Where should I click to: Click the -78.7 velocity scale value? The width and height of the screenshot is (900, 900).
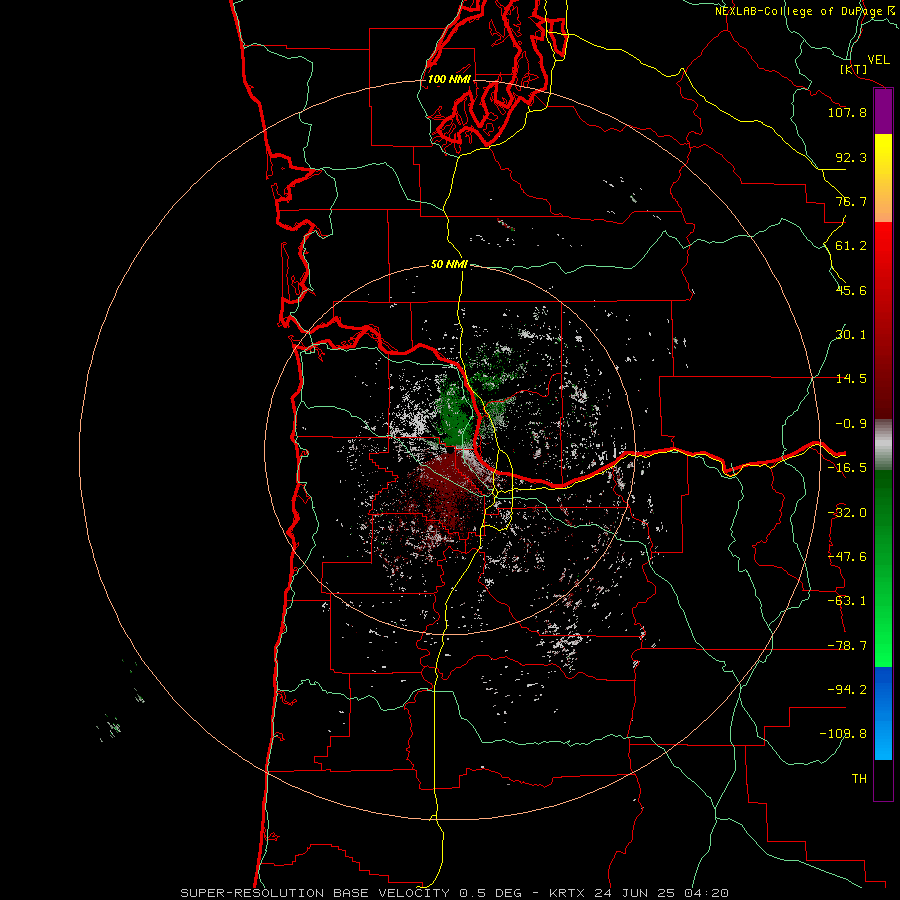(847, 646)
